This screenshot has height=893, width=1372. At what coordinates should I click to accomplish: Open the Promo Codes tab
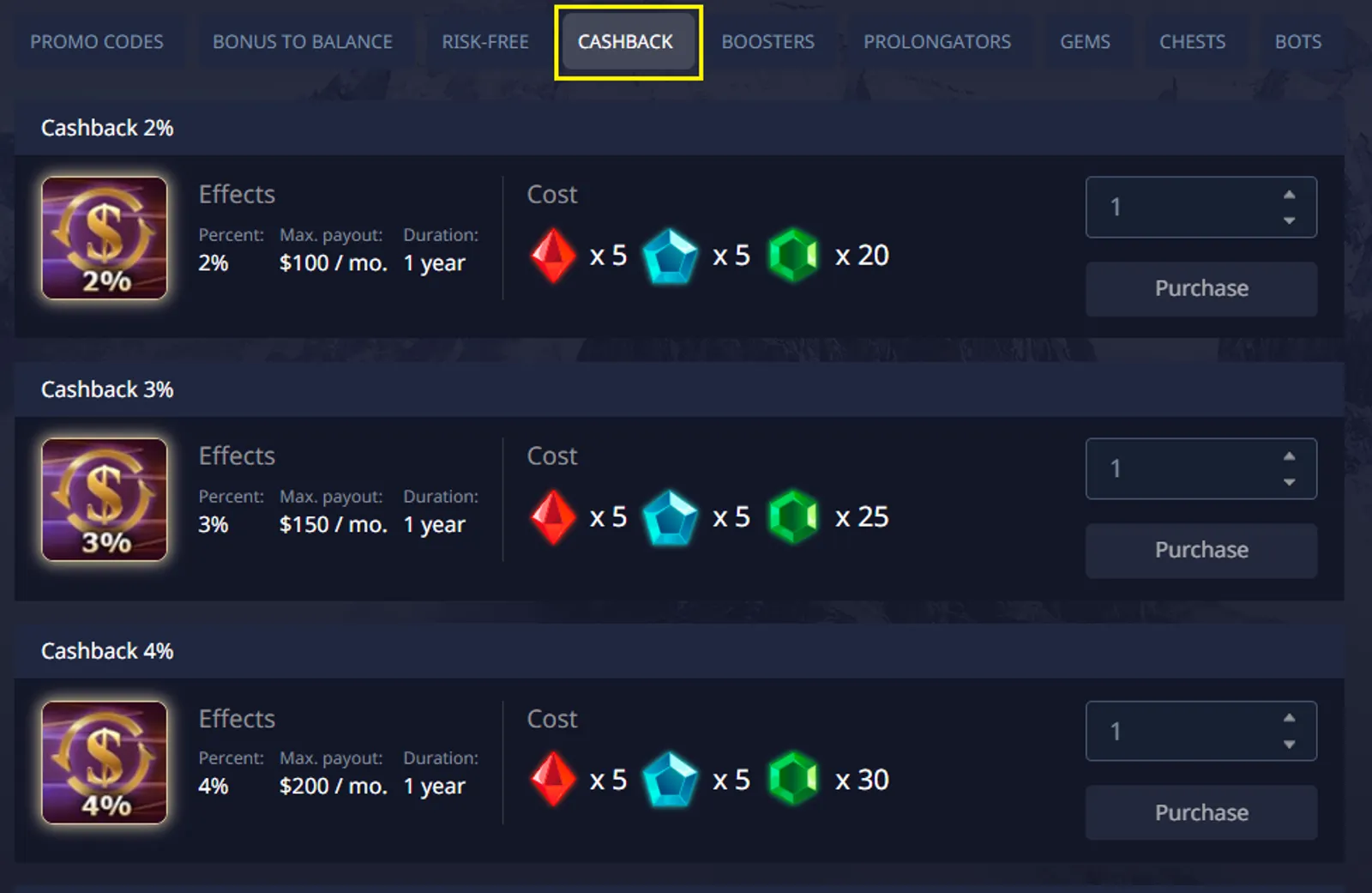pyautogui.click(x=97, y=42)
